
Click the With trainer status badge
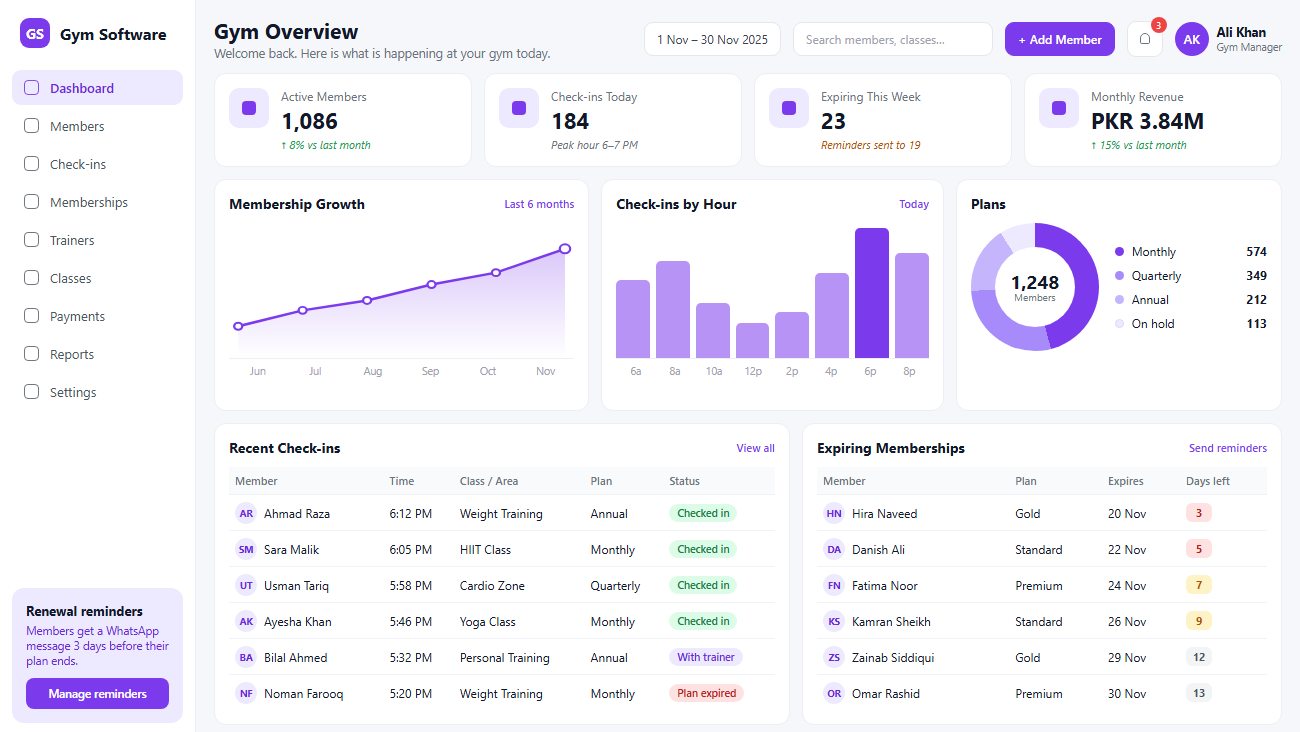(705, 657)
